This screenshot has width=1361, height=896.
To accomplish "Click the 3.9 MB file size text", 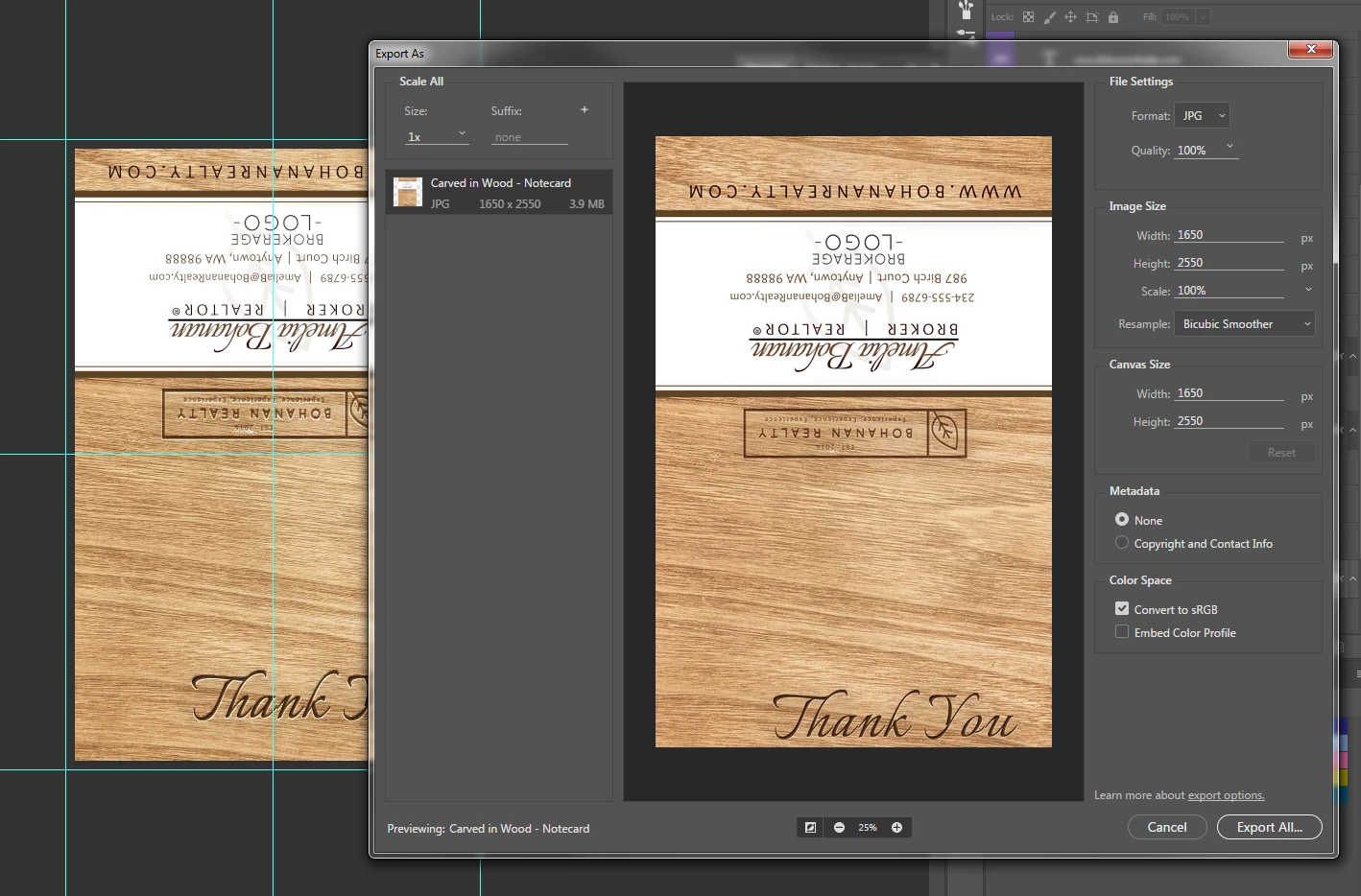I will point(586,204).
